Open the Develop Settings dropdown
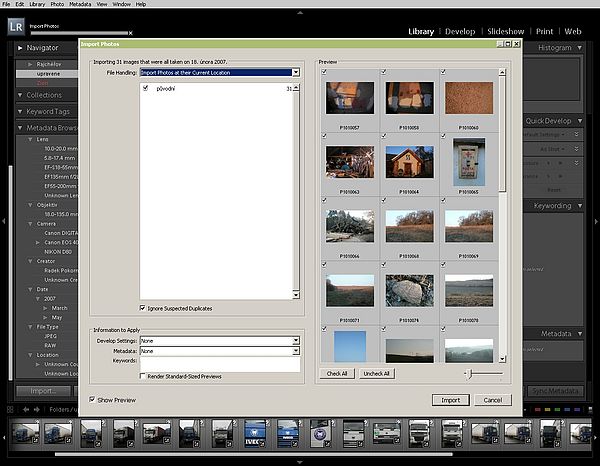The height and width of the screenshot is (466, 600). pos(219,341)
